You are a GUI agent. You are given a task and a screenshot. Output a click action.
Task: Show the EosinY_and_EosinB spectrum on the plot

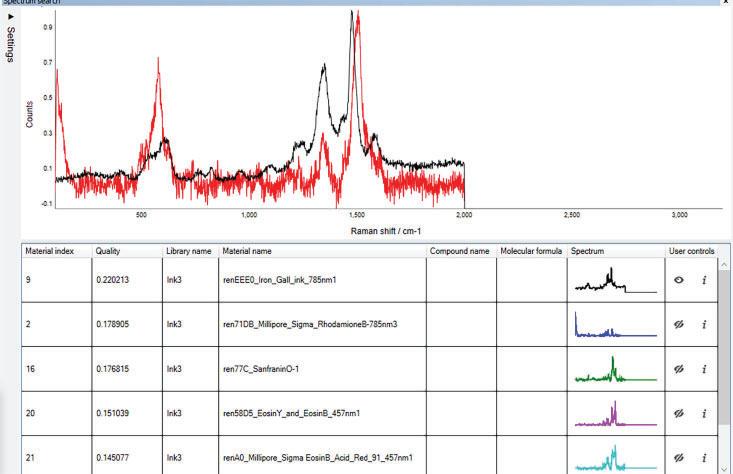(x=679, y=413)
